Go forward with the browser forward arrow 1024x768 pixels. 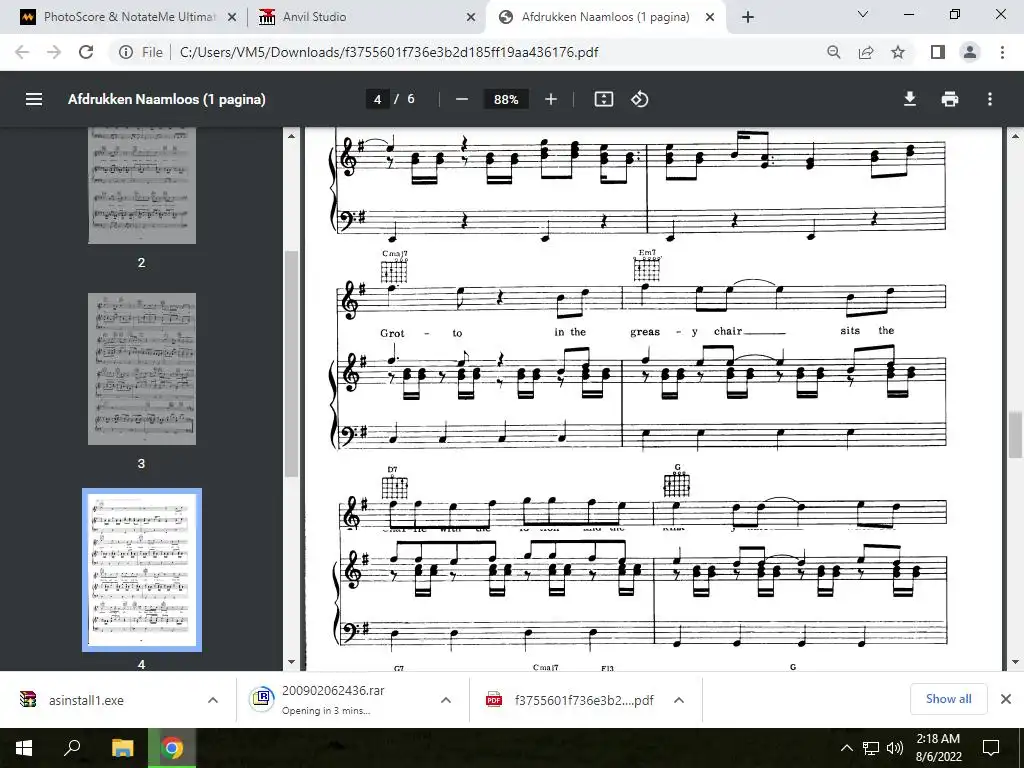tap(54, 52)
